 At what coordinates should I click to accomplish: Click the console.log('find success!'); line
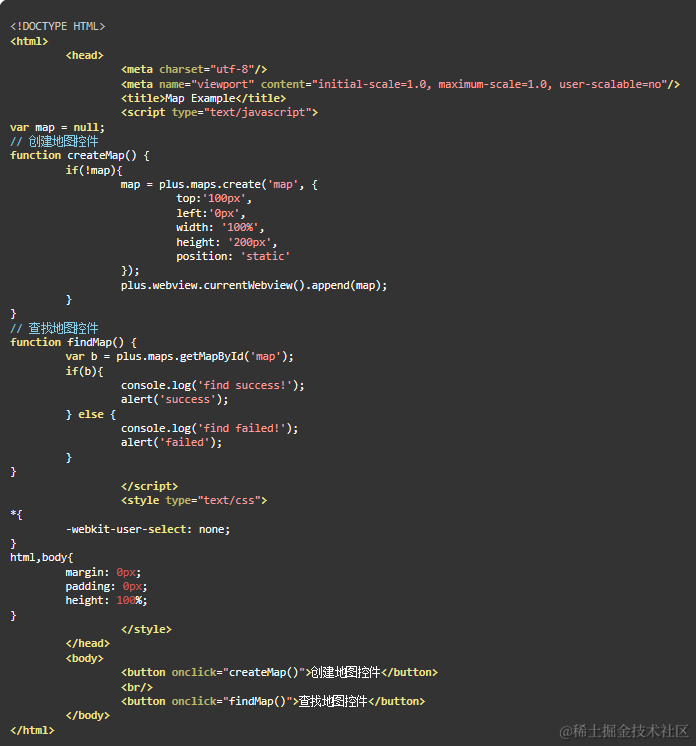(213, 385)
